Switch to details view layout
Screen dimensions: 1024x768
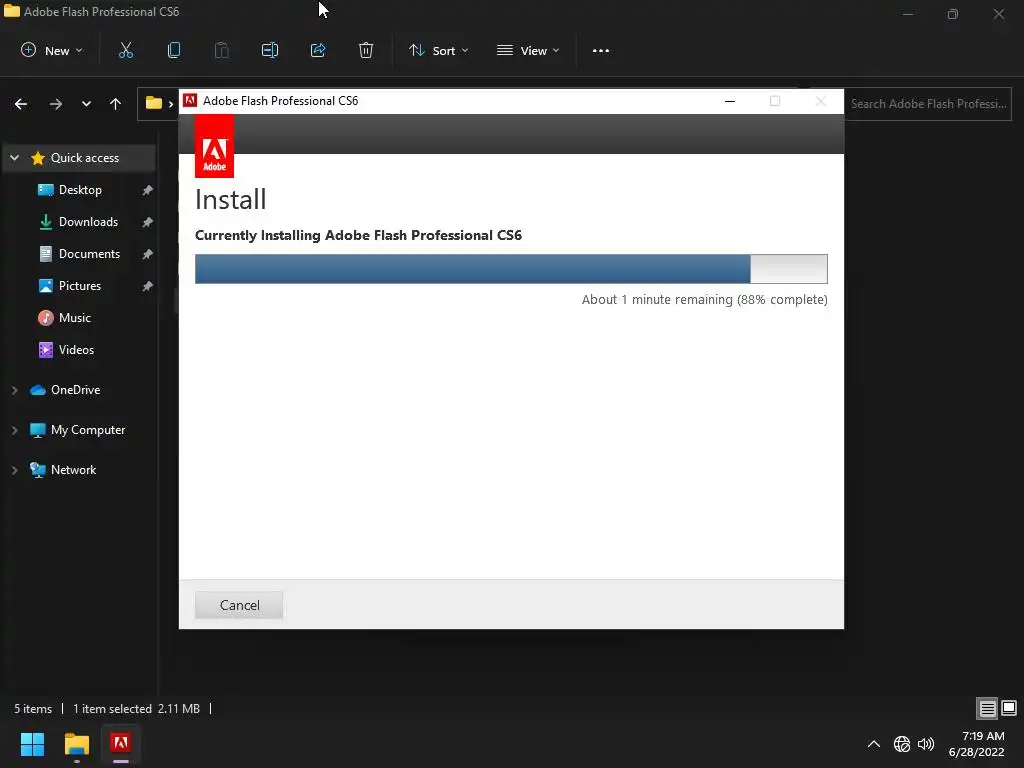[x=987, y=708]
